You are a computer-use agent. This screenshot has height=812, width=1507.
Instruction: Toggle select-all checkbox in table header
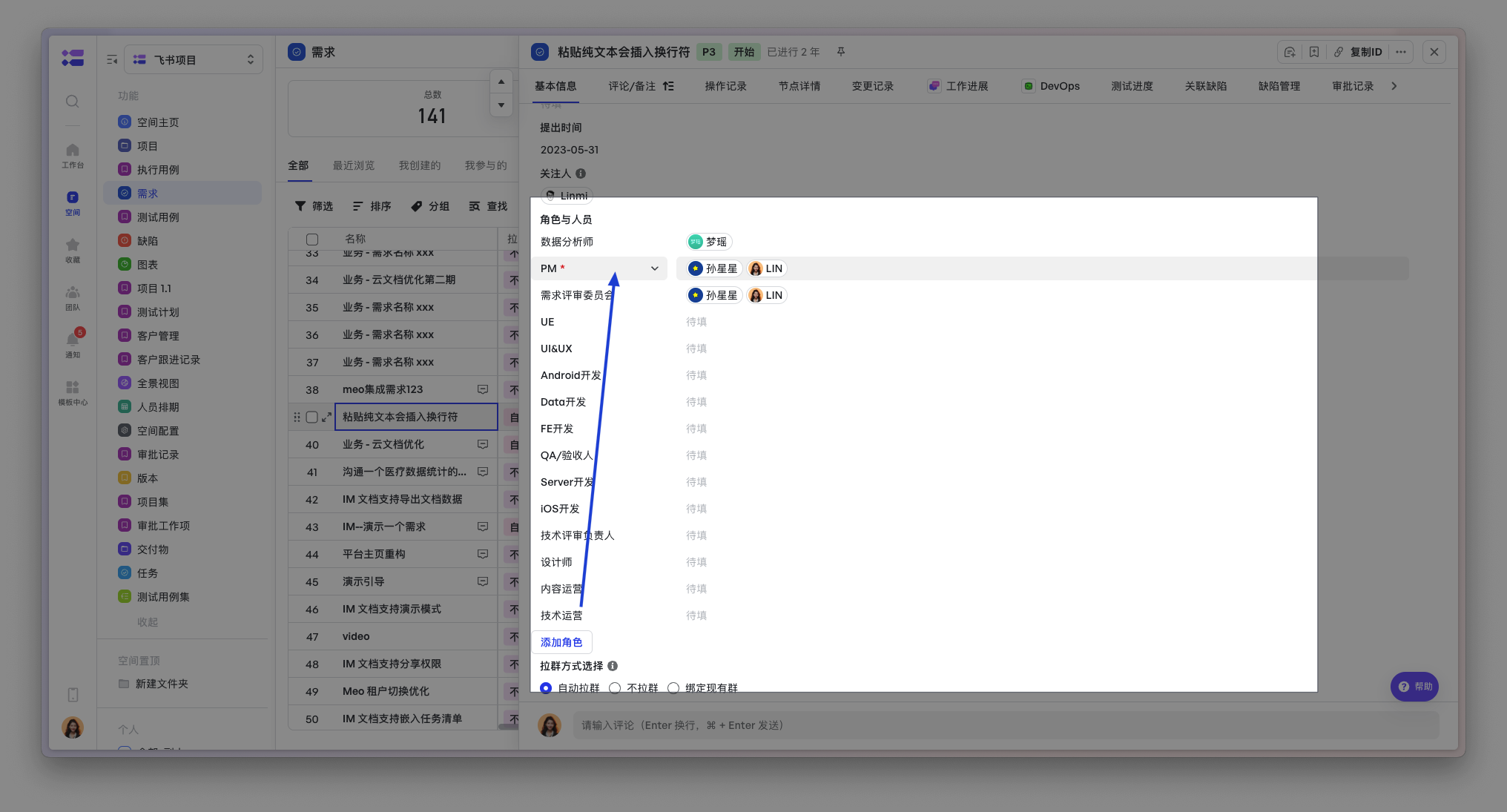point(312,240)
